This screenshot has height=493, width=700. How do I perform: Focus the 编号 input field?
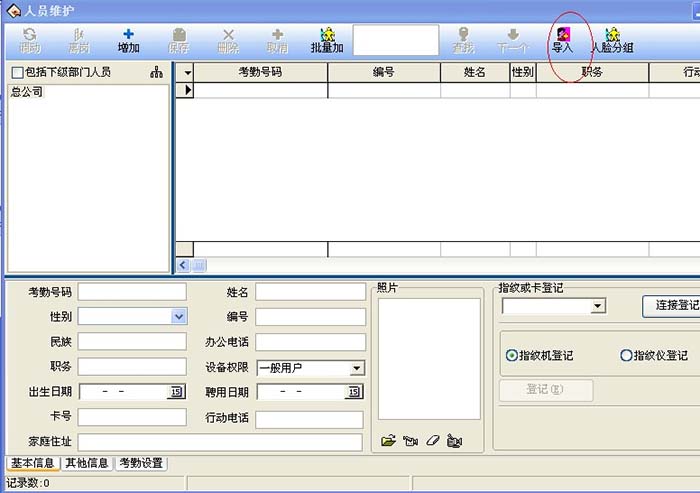pyautogui.click(x=310, y=317)
